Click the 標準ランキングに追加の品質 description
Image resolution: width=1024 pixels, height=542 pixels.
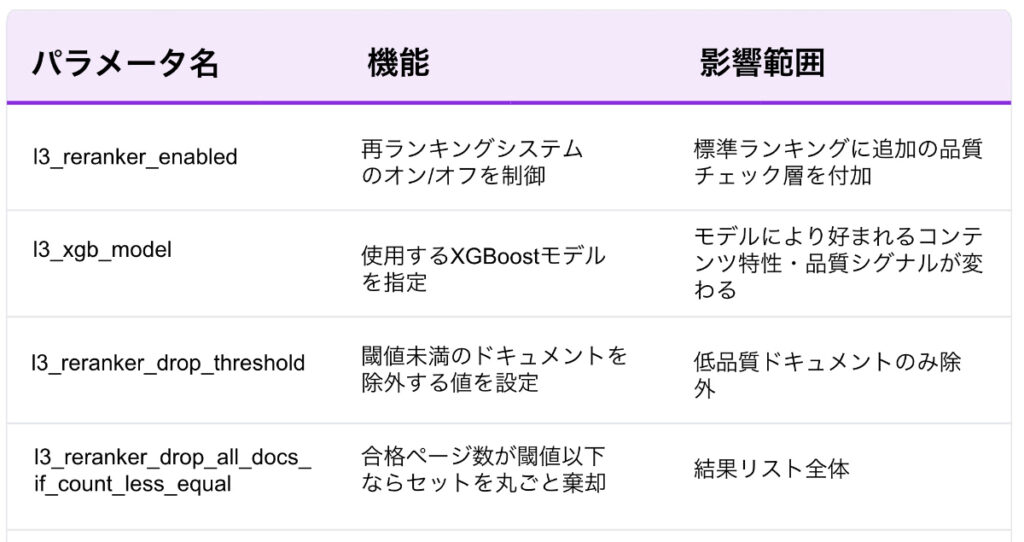[838, 149]
